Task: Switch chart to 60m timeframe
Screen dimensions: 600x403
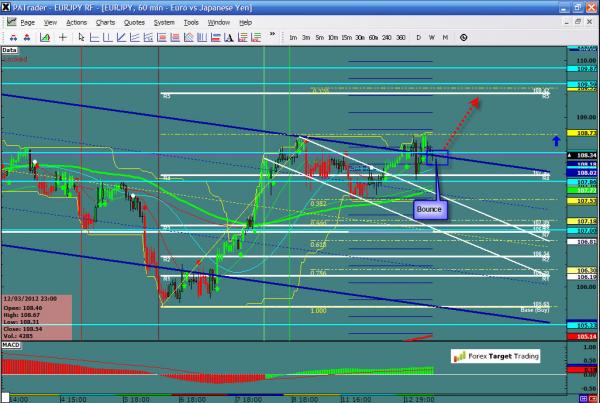Action: coord(373,37)
